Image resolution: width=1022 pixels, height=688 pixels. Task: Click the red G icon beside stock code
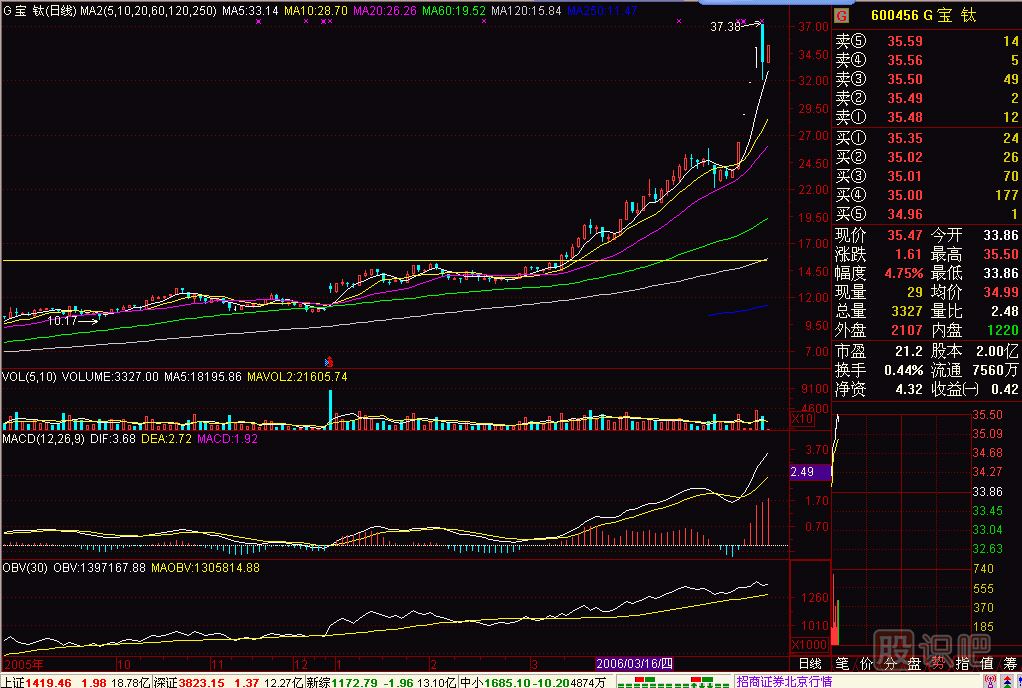[842, 15]
